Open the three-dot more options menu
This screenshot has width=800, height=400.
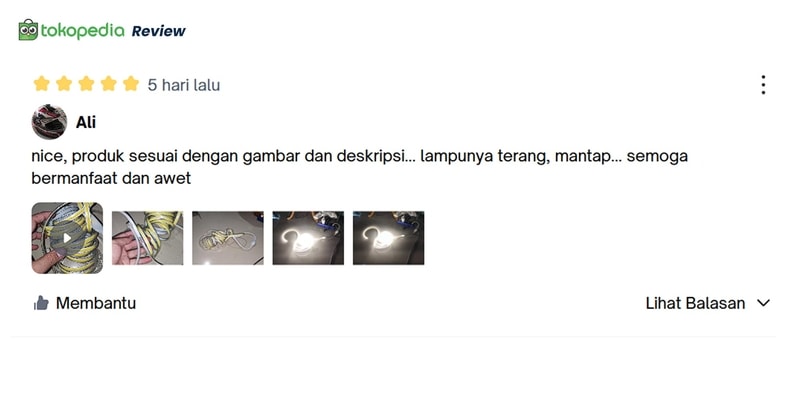point(763,85)
